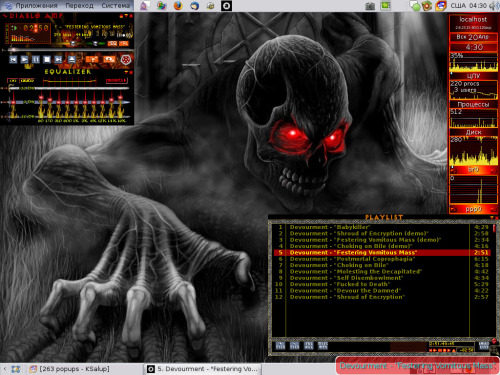Jump to previous track in Diablo Amp
The width and height of the screenshot is (500, 375).
tap(13, 60)
